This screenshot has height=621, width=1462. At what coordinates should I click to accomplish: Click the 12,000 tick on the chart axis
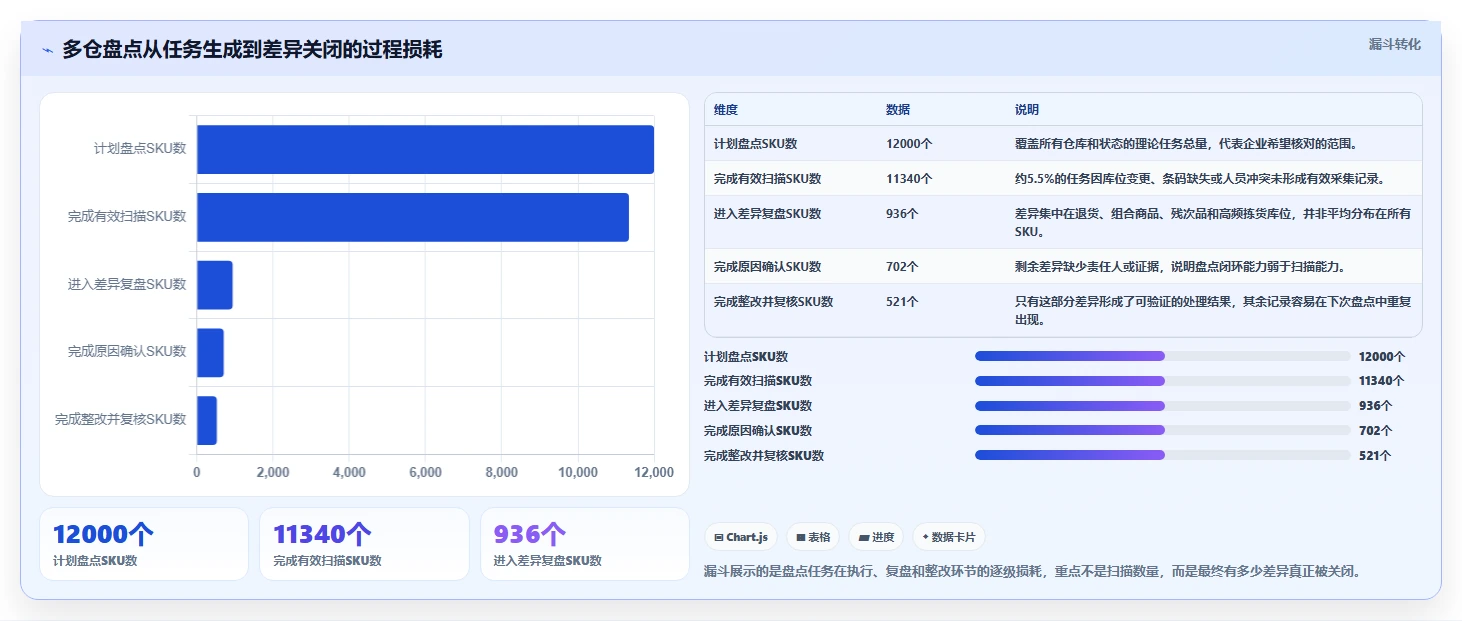[654, 473]
